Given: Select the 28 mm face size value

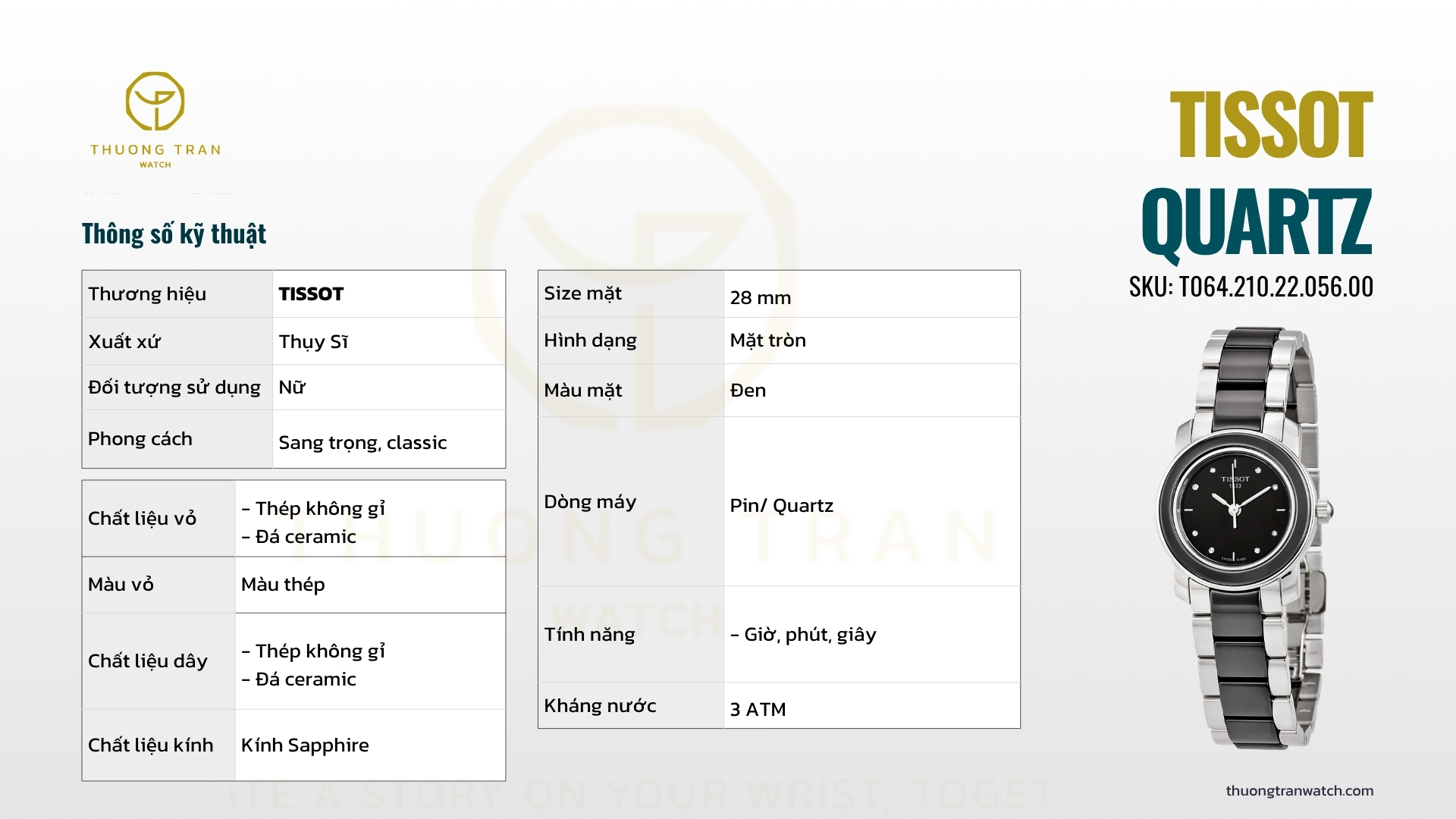Looking at the screenshot, I should 761,297.
